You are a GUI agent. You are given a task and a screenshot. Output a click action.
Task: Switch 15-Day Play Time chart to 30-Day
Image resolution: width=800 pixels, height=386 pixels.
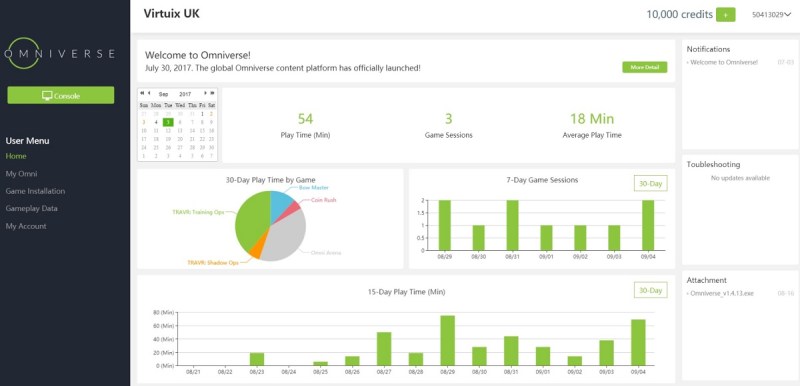pyautogui.click(x=651, y=290)
